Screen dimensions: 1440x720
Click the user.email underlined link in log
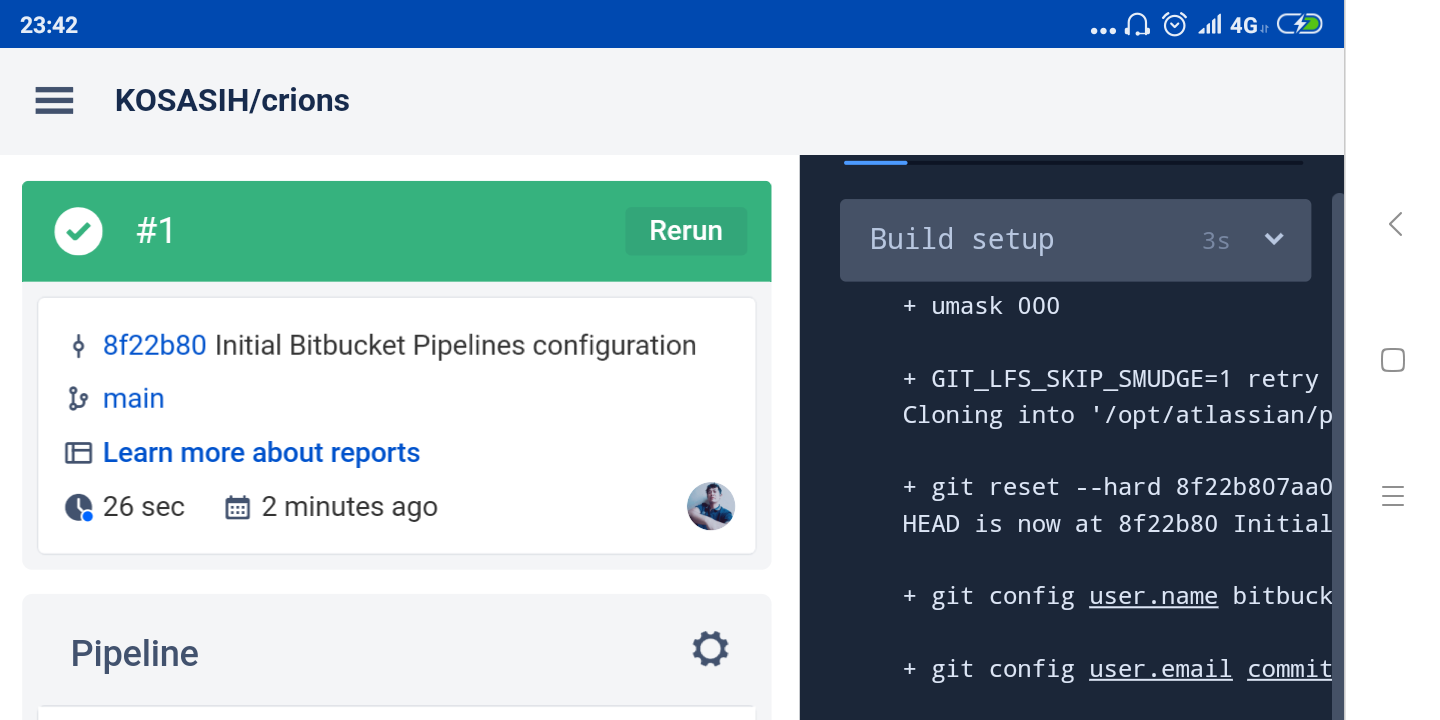[1160, 669]
